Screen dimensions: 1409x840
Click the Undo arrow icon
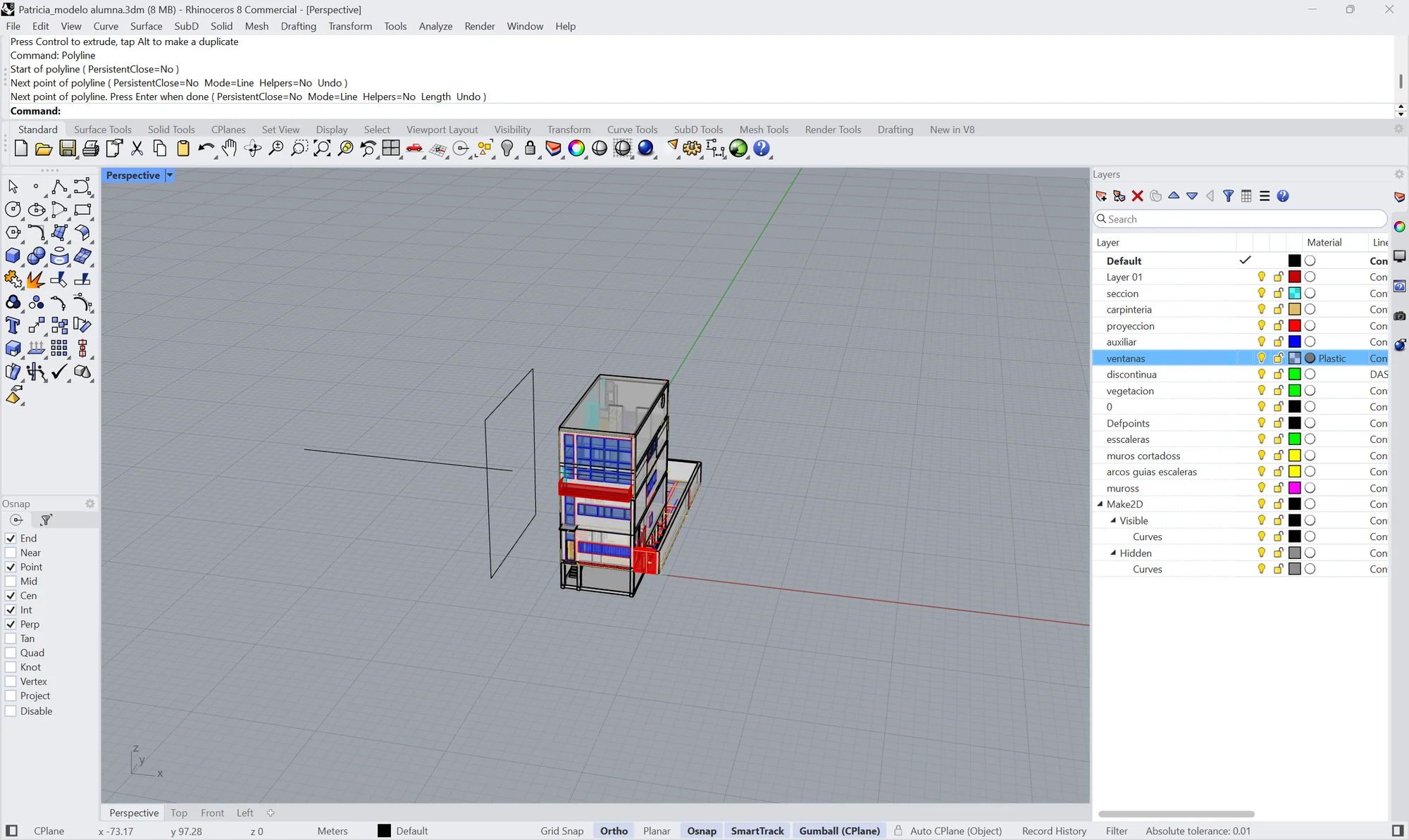pos(206,149)
